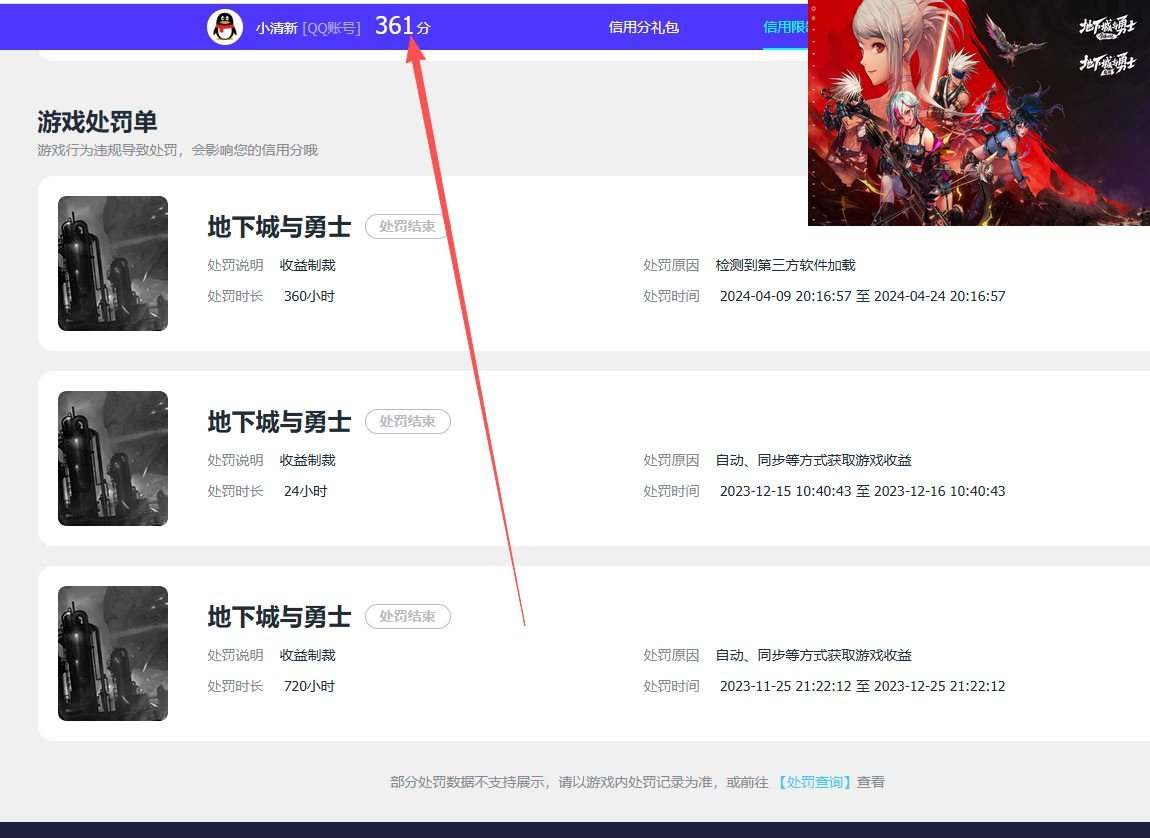Viewport: 1150px width, 838px height.
Task: Click the 720小时 duration value
Action: pos(310,686)
